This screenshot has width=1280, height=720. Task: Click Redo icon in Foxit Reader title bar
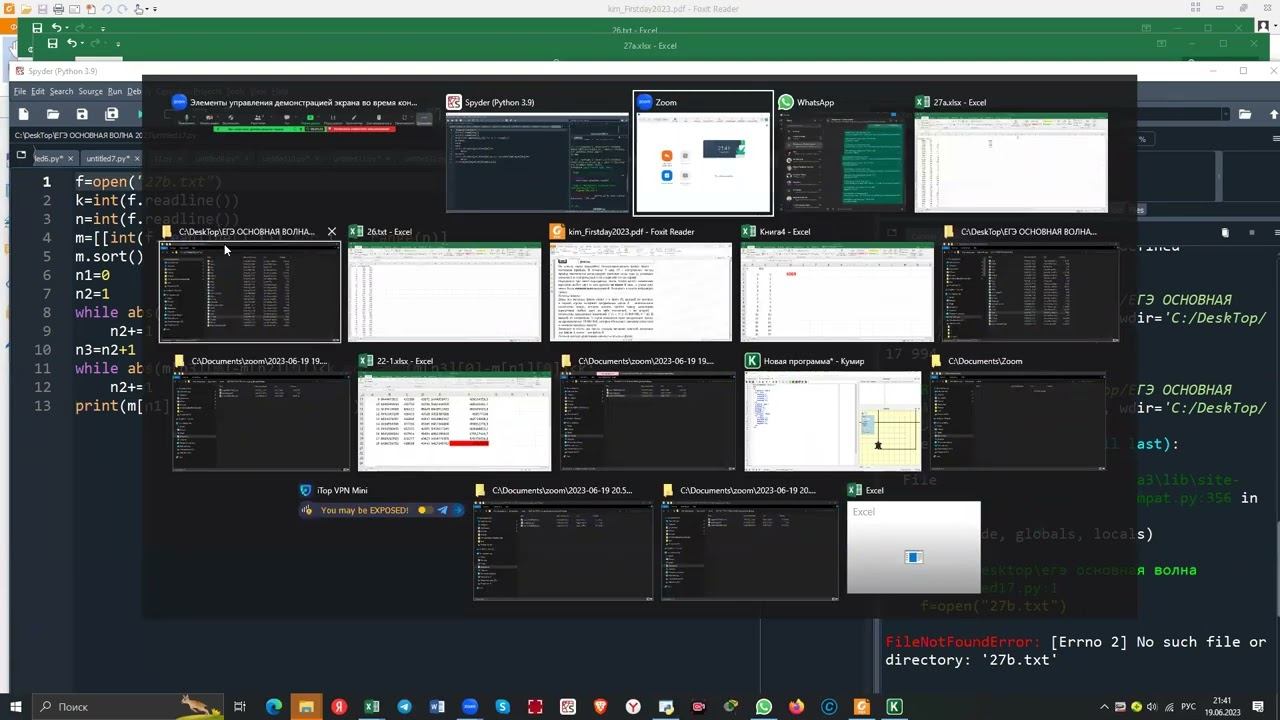pyautogui.click(x=121, y=9)
